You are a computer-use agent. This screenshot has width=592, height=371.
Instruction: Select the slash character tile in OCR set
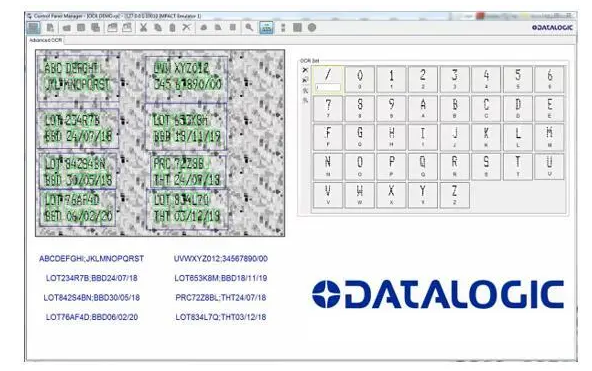click(328, 79)
